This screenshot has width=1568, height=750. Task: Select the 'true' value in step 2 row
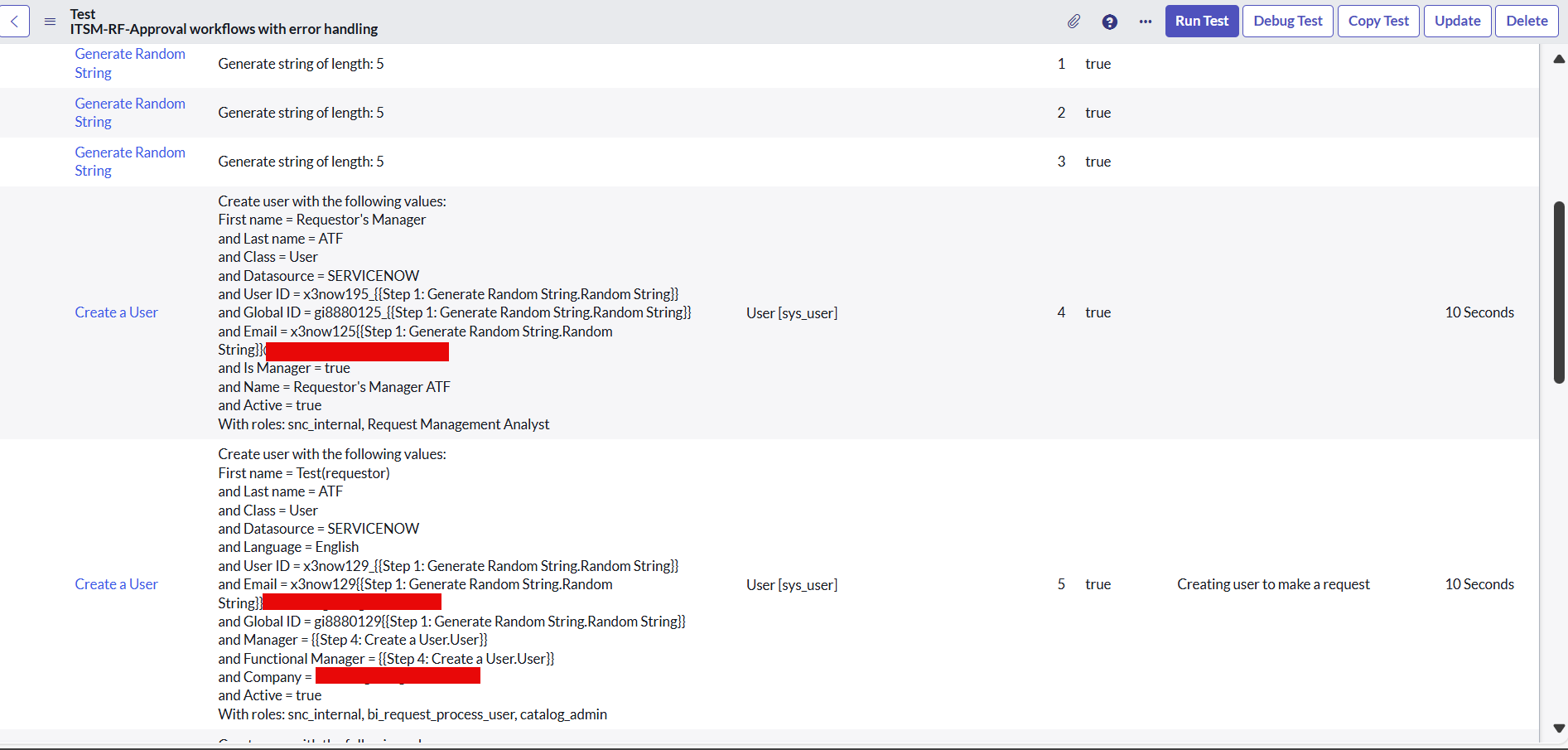click(1098, 113)
